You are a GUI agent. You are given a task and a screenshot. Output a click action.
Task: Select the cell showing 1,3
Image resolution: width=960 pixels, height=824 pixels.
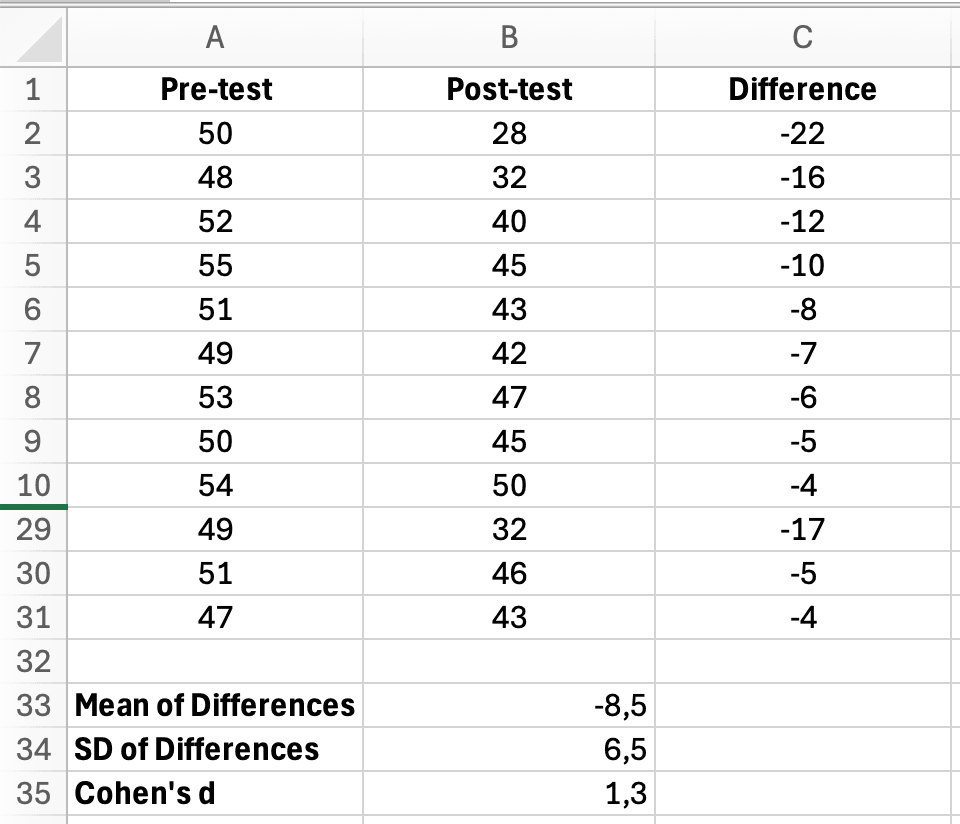point(508,792)
